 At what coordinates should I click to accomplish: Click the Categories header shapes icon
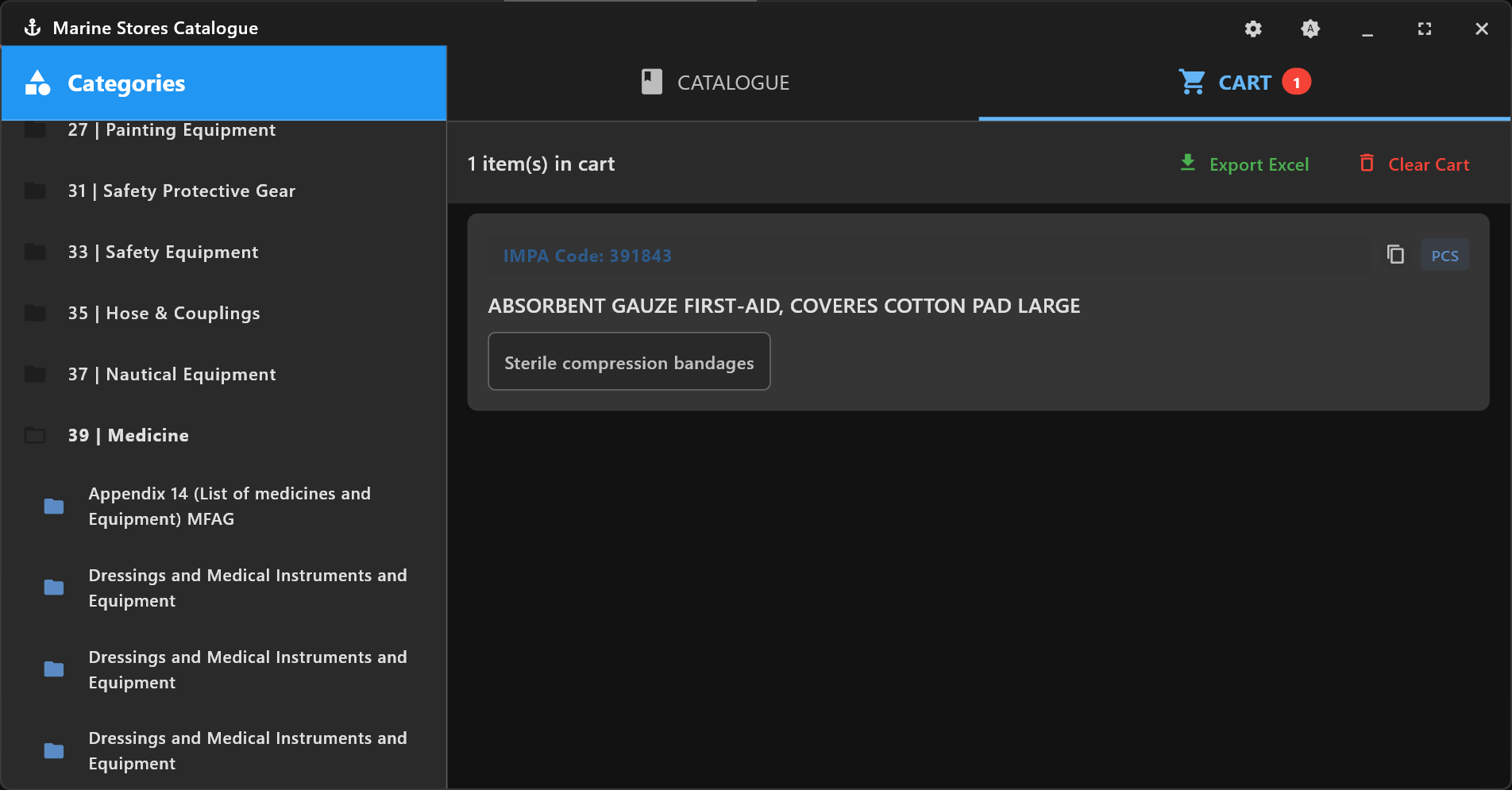coord(37,83)
